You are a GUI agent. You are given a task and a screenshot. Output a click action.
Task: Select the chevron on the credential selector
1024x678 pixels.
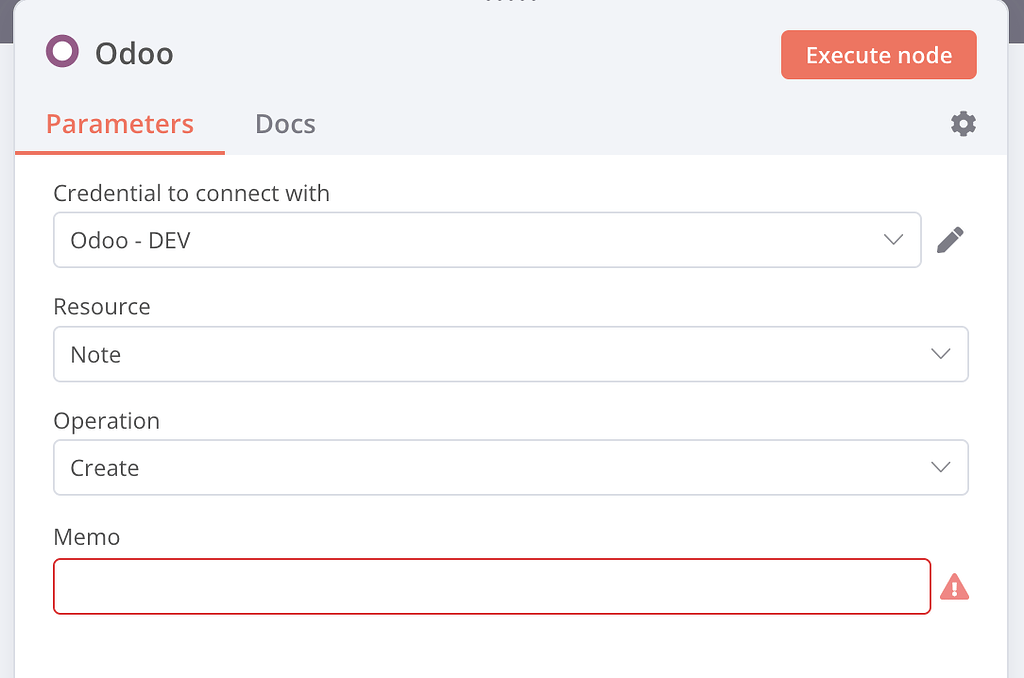(x=891, y=240)
